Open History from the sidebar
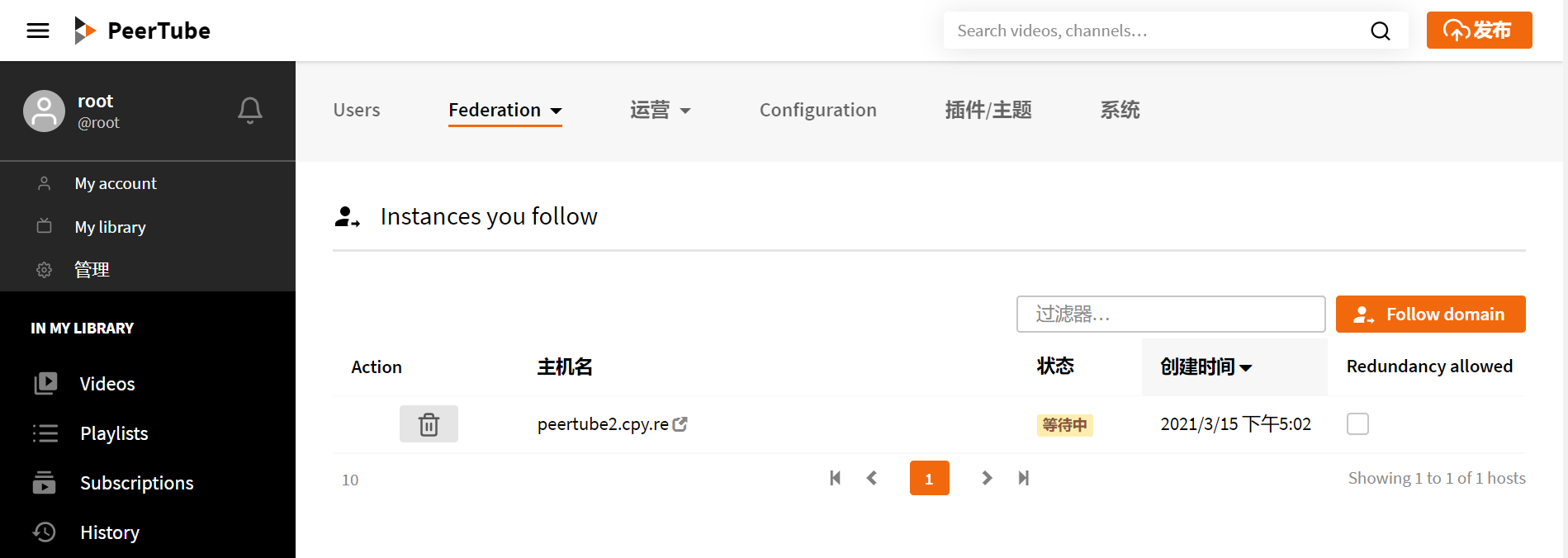1568x558 pixels. click(x=109, y=532)
